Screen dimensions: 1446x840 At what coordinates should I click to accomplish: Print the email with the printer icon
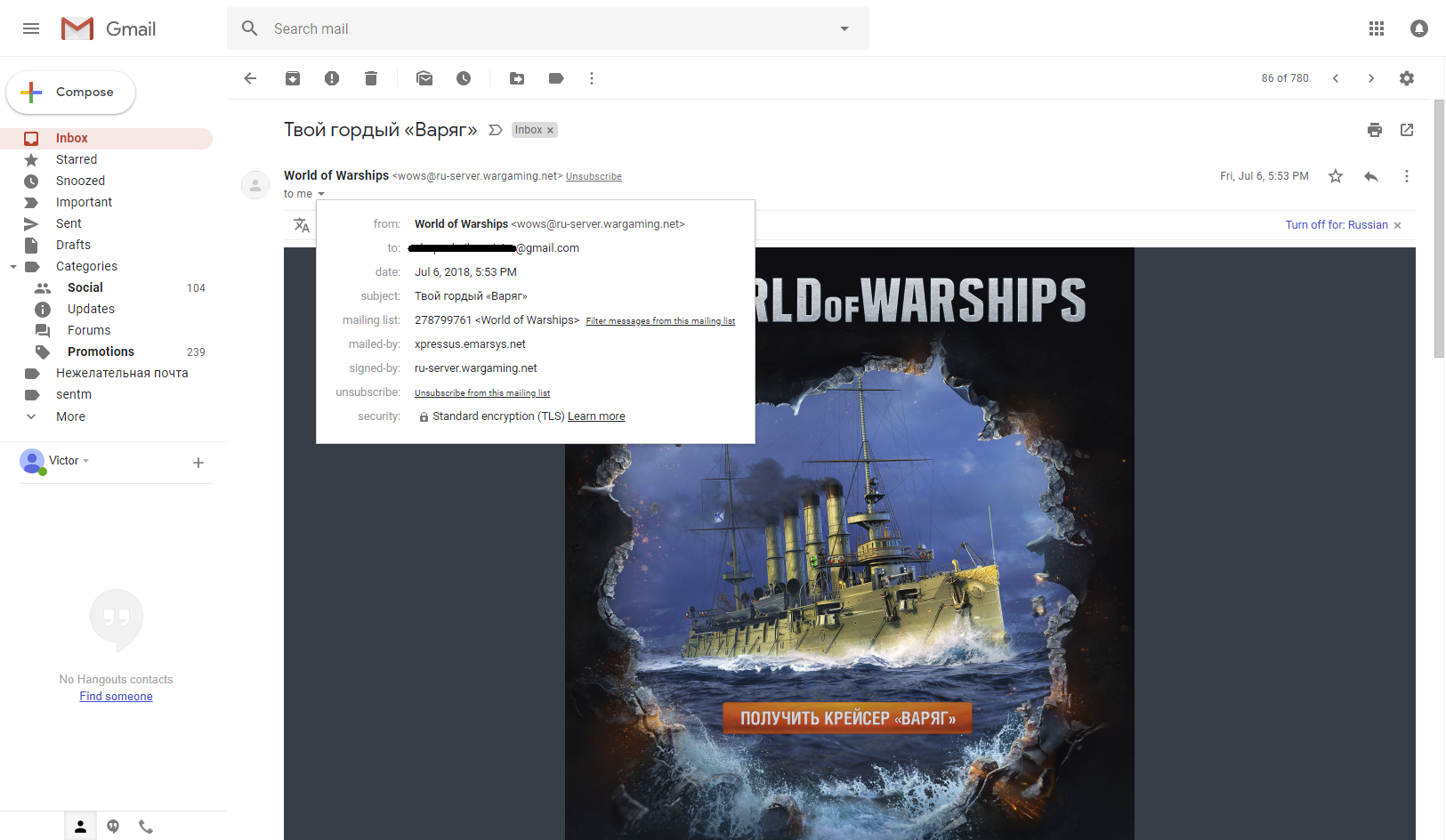(x=1375, y=130)
